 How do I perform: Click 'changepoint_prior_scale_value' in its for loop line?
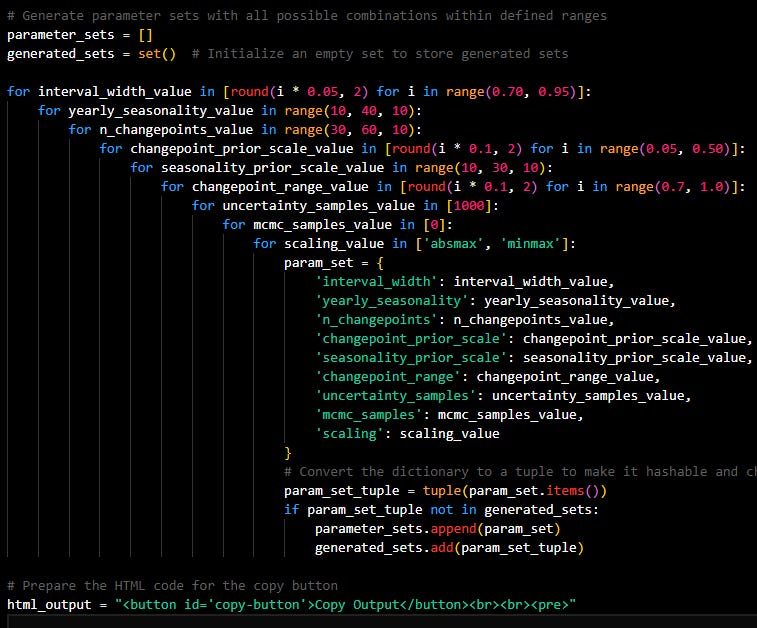point(242,149)
